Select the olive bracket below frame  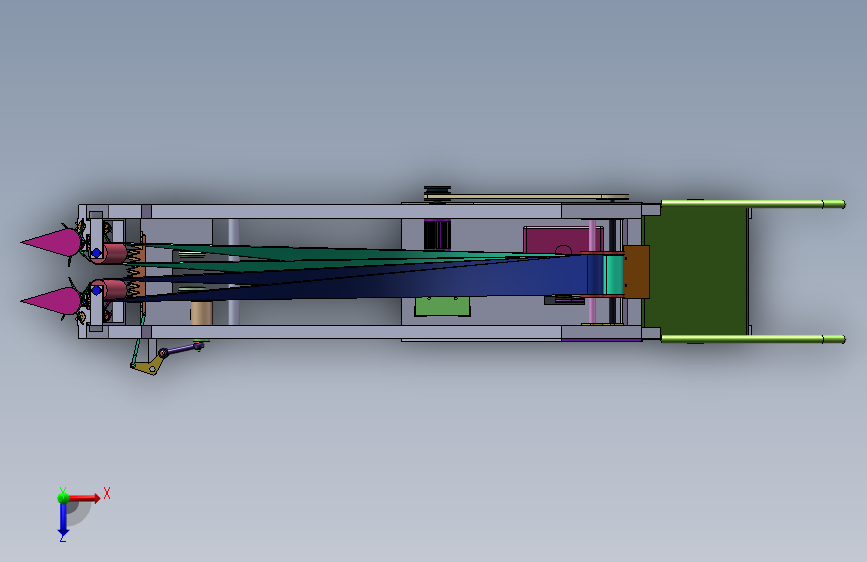[x=147, y=366]
